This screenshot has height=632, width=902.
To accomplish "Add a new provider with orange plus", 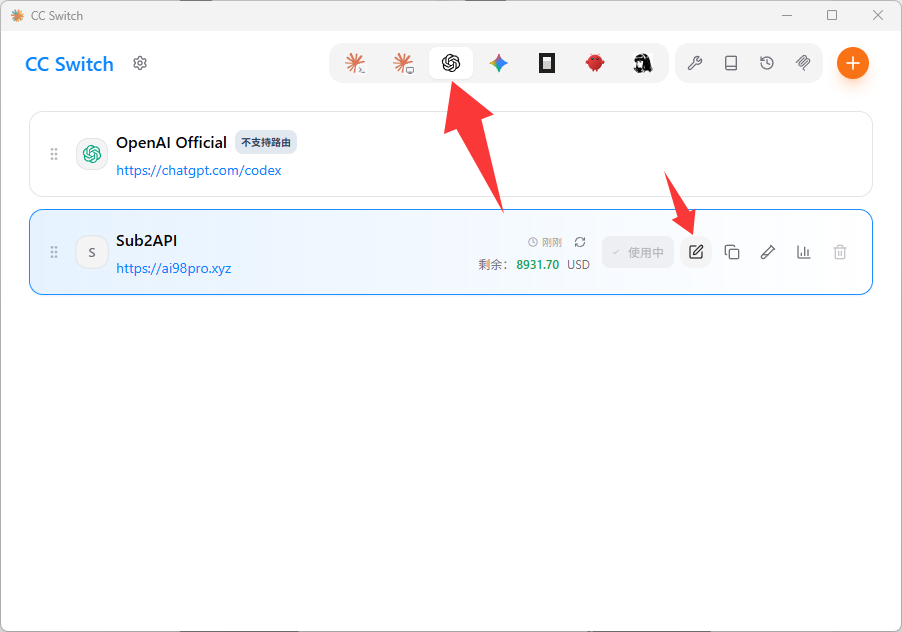I will [x=853, y=63].
